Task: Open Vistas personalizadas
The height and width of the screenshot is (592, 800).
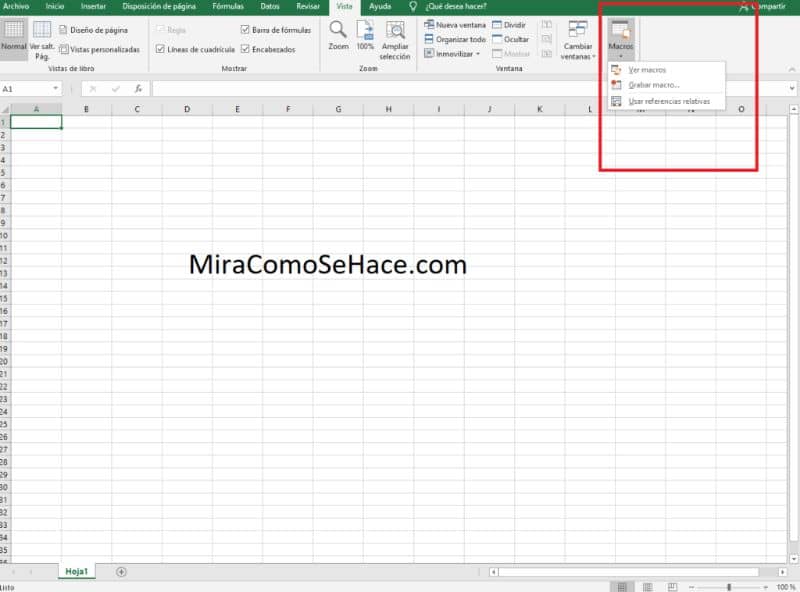Action: [99, 50]
